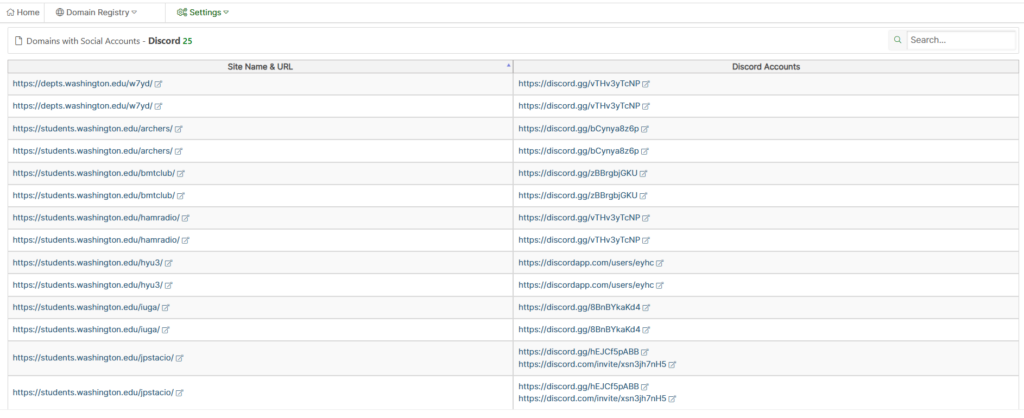1024x418 pixels.
Task: Open the Settings menu
Action: [x=203, y=12]
